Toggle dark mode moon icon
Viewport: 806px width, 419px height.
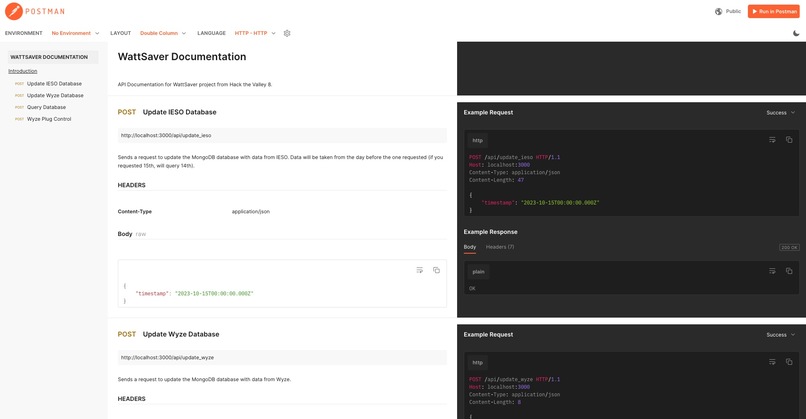pyautogui.click(x=796, y=33)
